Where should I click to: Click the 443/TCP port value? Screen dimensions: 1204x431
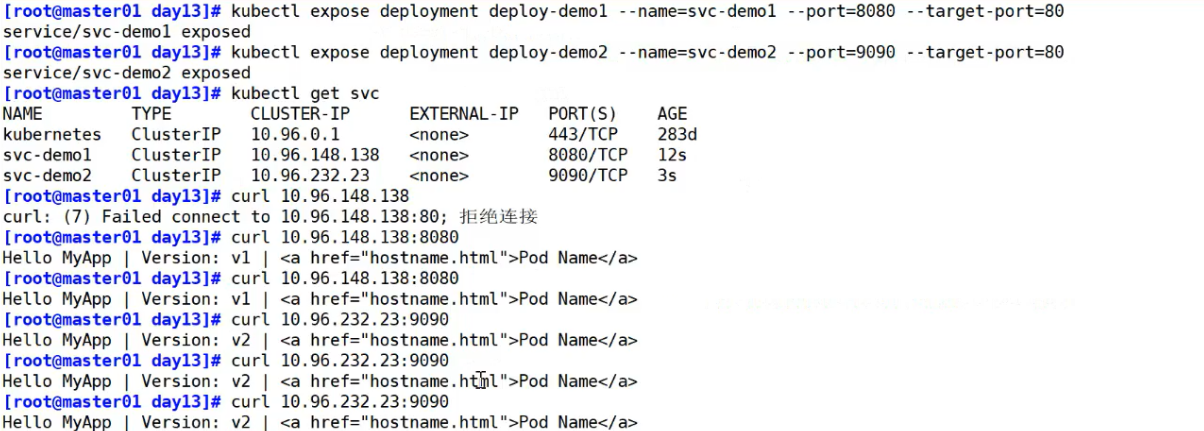pyautogui.click(x=582, y=134)
